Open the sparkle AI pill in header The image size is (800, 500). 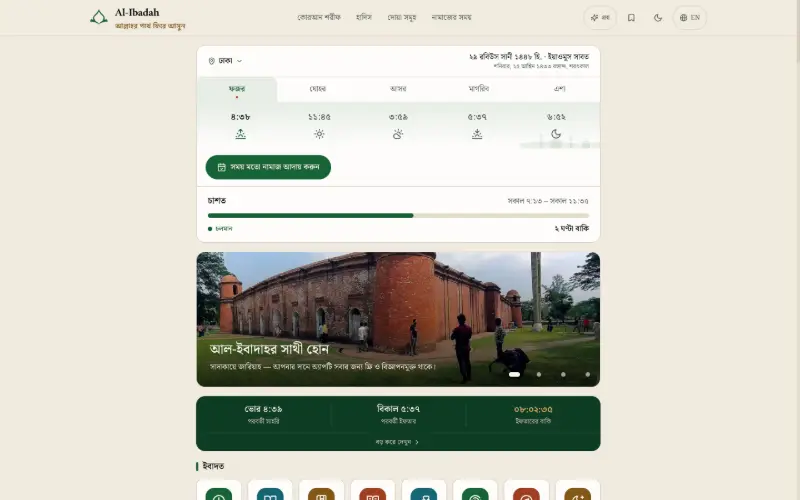pyautogui.click(x=599, y=18)
